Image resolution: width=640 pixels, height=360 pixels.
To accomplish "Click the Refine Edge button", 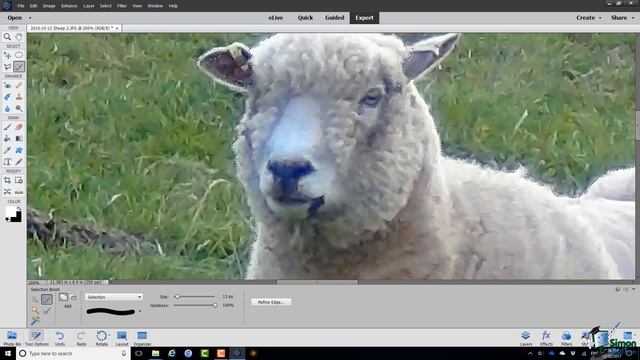I will 271,302.
